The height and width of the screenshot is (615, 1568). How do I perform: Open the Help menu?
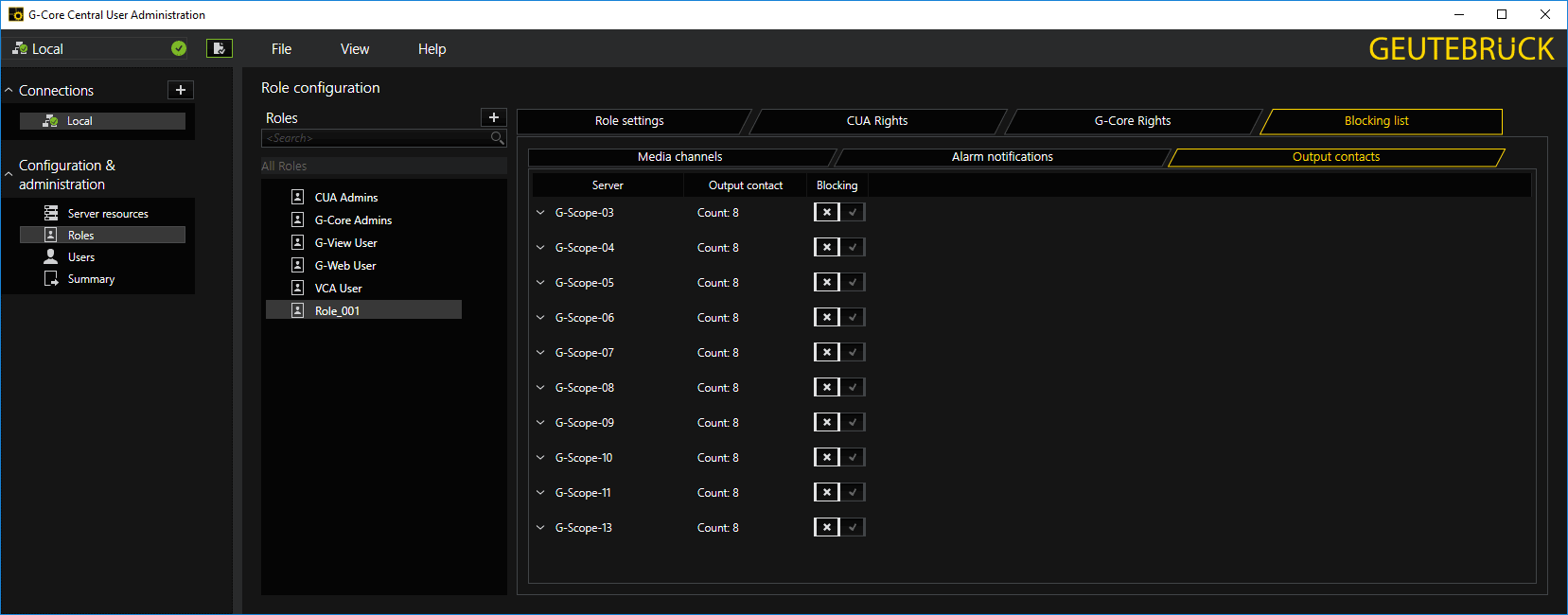point(432,49)
